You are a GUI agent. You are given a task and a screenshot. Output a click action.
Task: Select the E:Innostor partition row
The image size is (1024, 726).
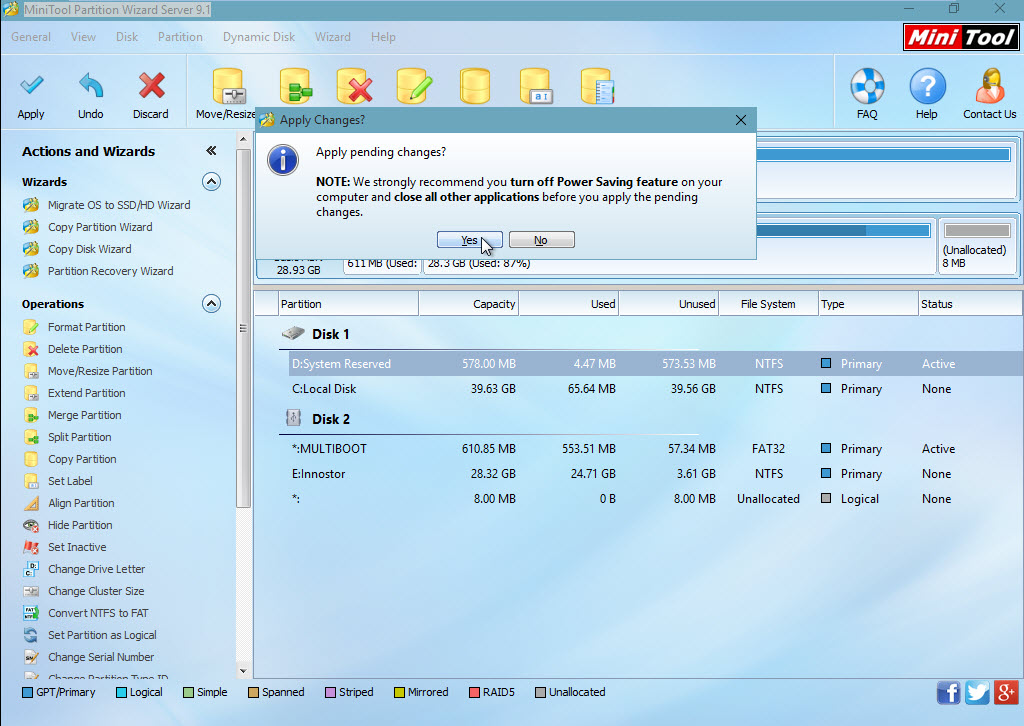pyautogui.click(x=655, y=474)
